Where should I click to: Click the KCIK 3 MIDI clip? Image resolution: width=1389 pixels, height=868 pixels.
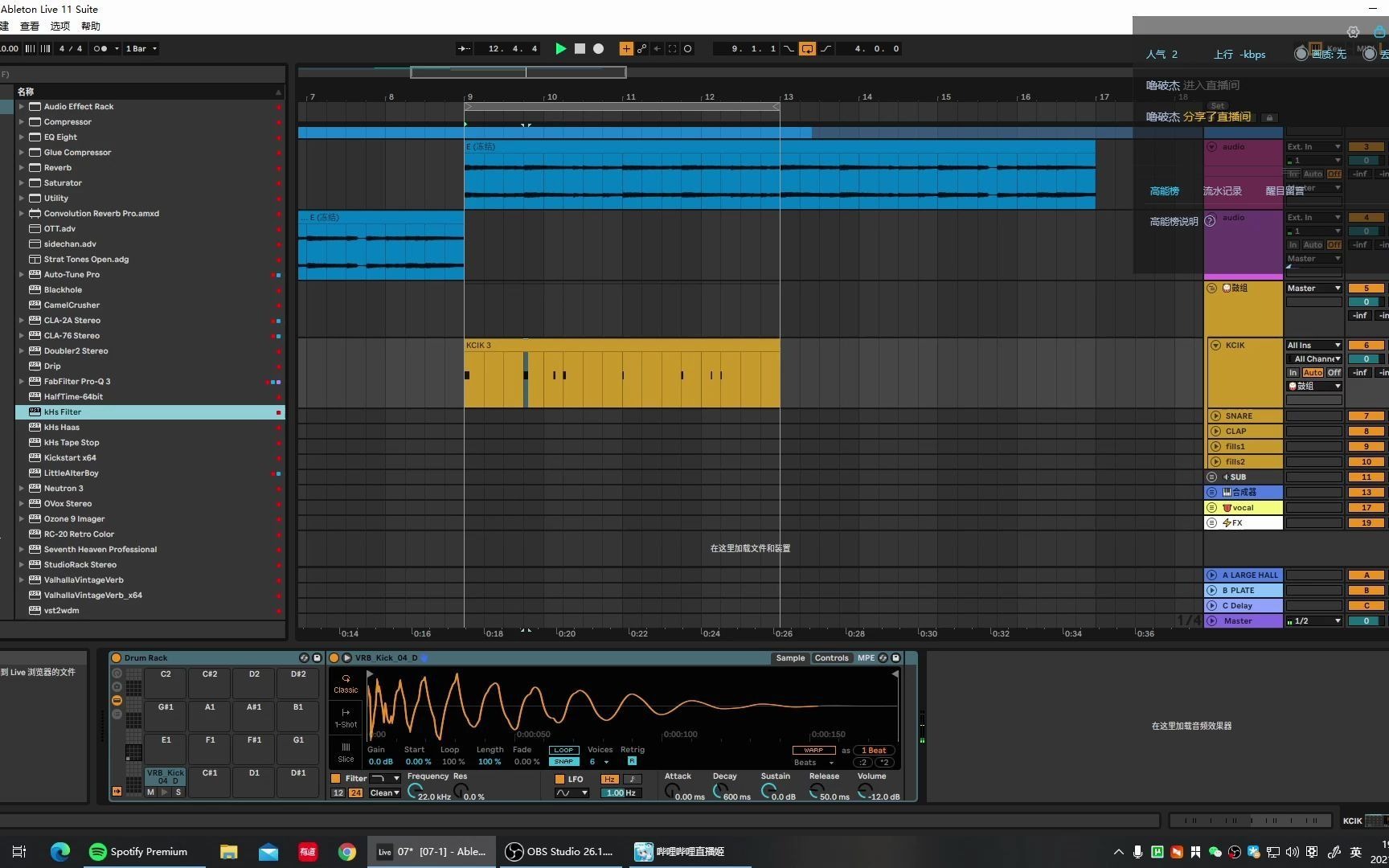click(x=621, y=374)
